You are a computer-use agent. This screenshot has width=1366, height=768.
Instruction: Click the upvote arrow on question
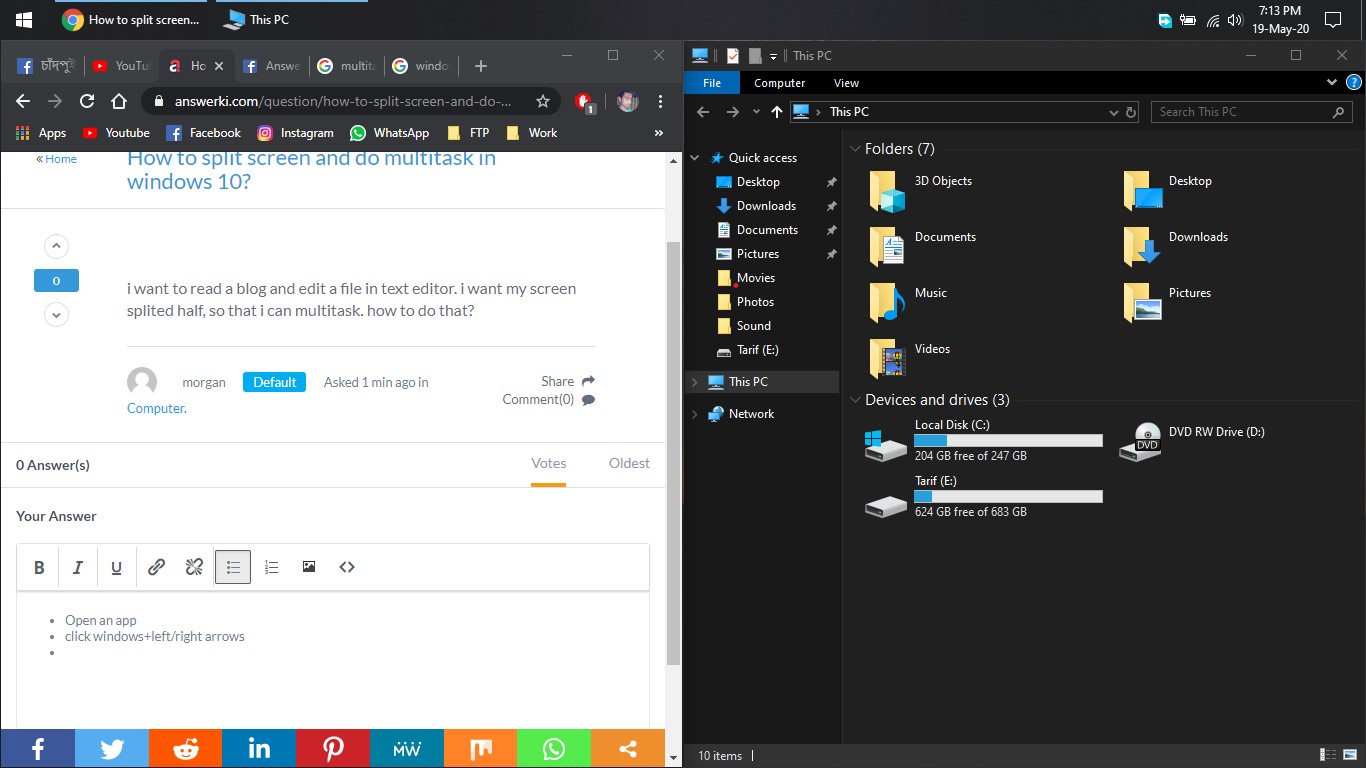point(56,246)
